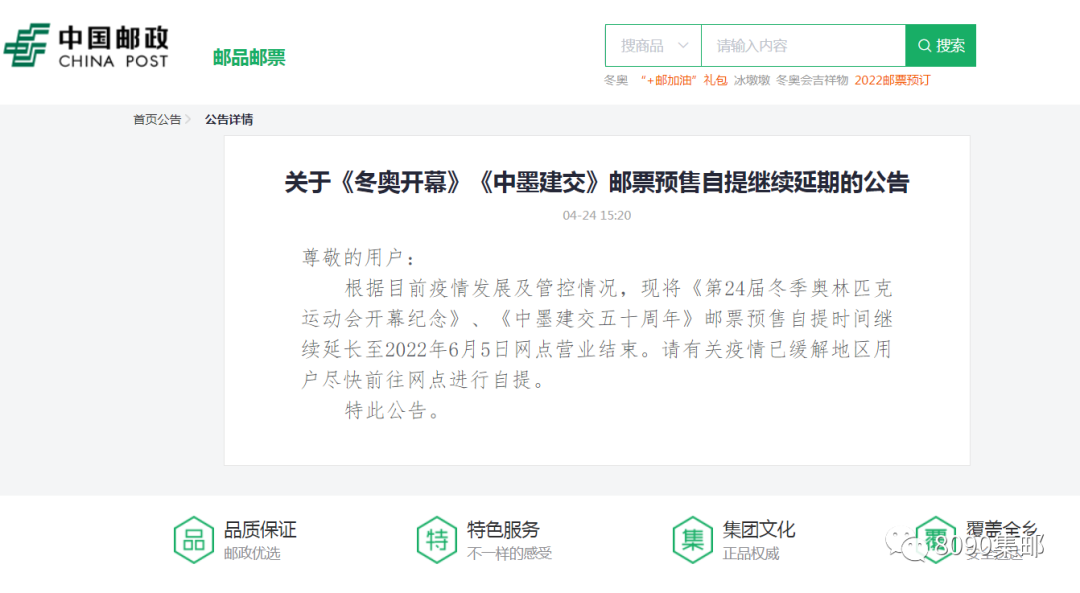The image size is (1080, 593).
Task: Click the 特色服务 heading text
Action: point(503,530)
